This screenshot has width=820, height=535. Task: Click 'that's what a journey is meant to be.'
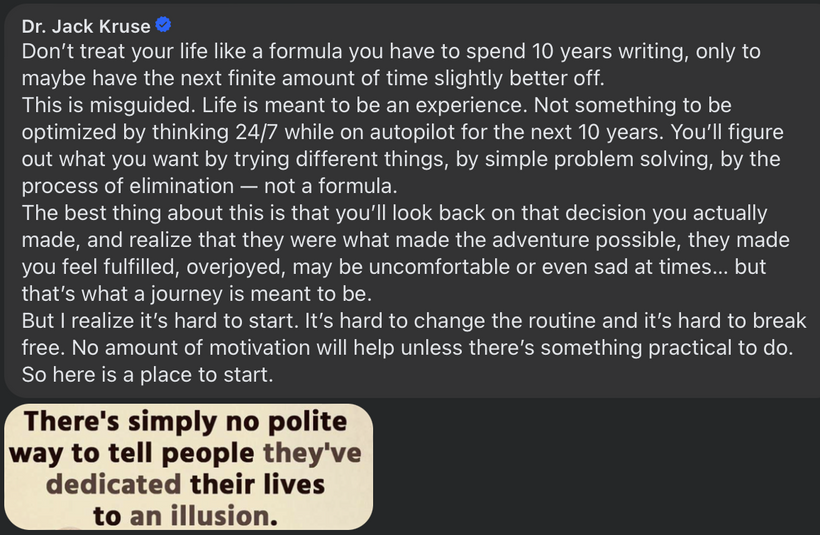(197, 294)
